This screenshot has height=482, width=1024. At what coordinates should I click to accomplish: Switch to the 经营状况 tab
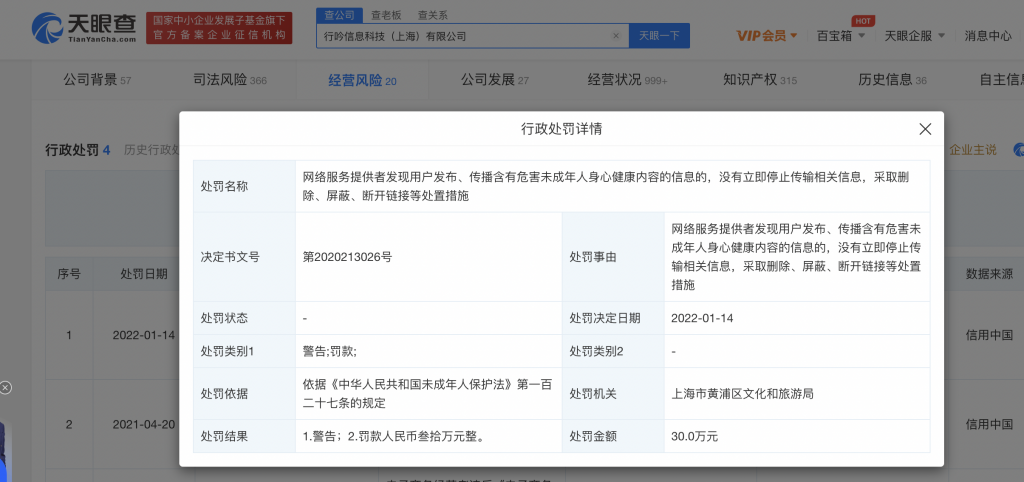point(628,80)
